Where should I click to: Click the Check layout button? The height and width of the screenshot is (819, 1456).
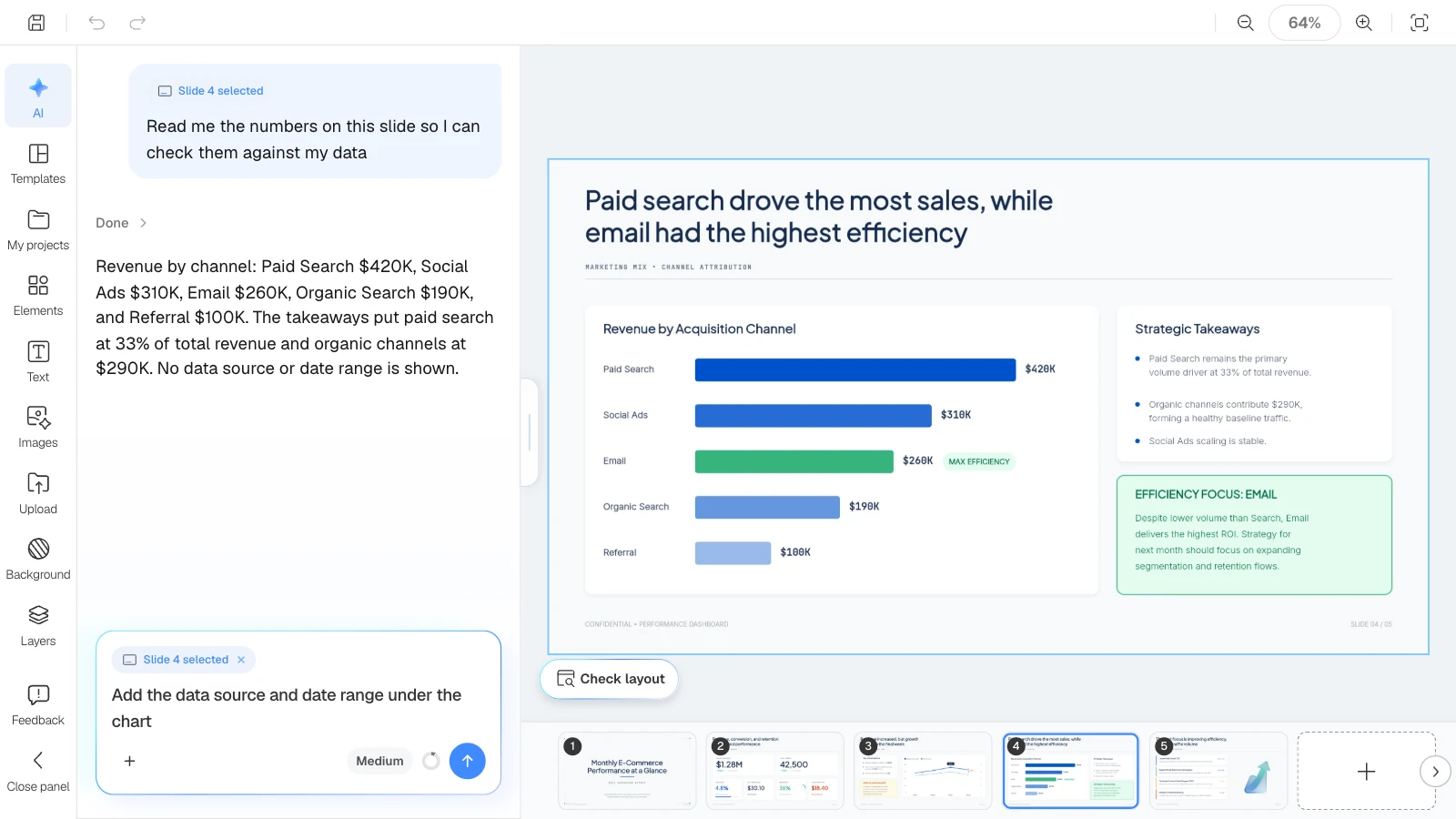(610, 679)
